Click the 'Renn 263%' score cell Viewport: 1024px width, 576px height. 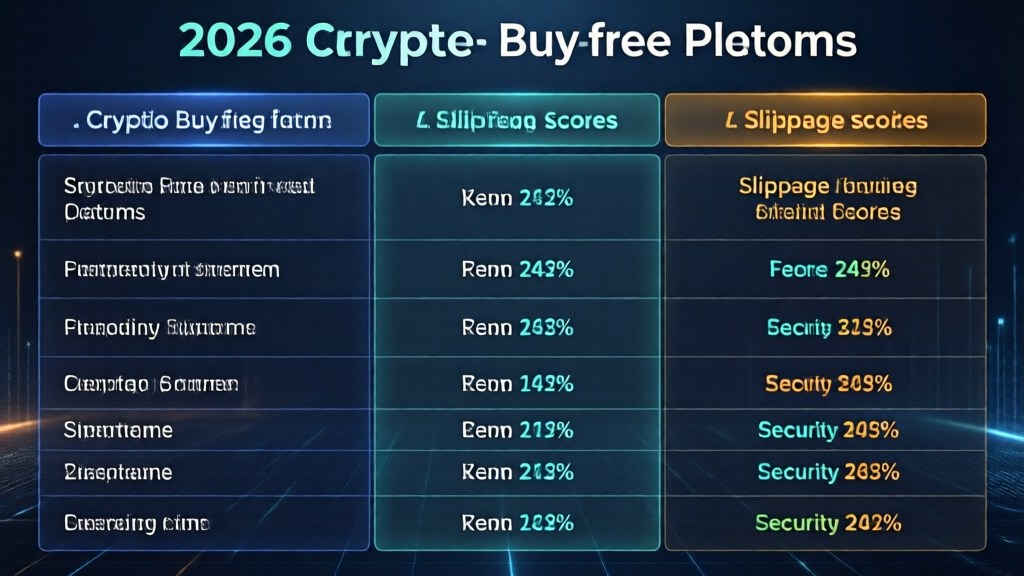point(517,327)
